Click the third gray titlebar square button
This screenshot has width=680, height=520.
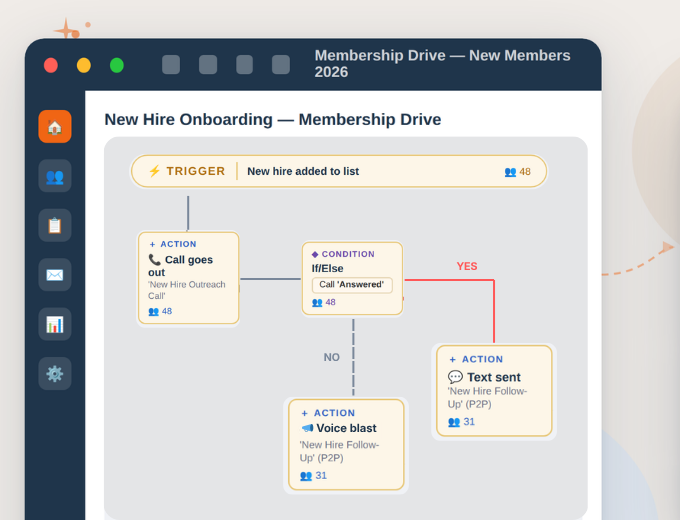(245, 65)
